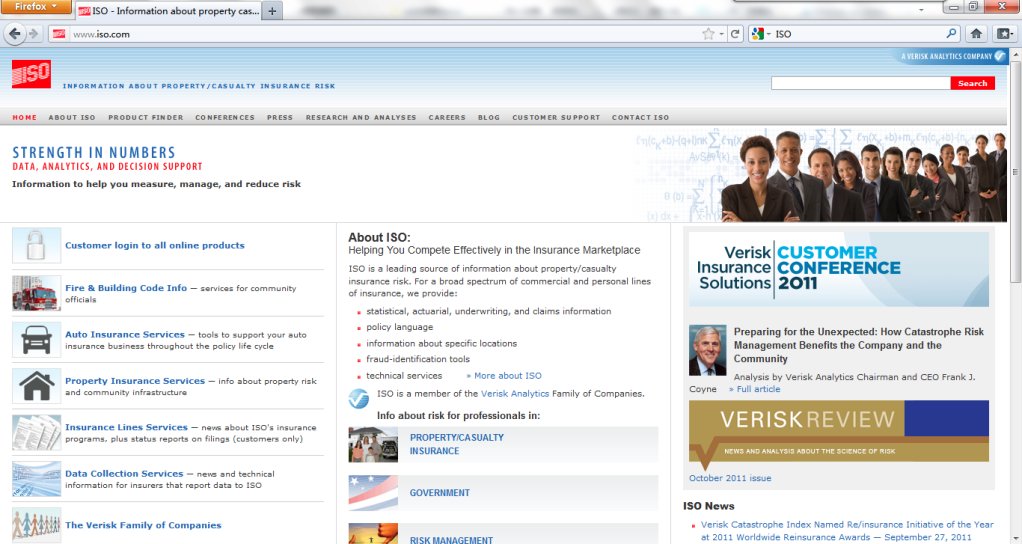Open RESEARCH AND ANALYSES menu item
This screenshot has height=544, width=1022.
point(361,117)
